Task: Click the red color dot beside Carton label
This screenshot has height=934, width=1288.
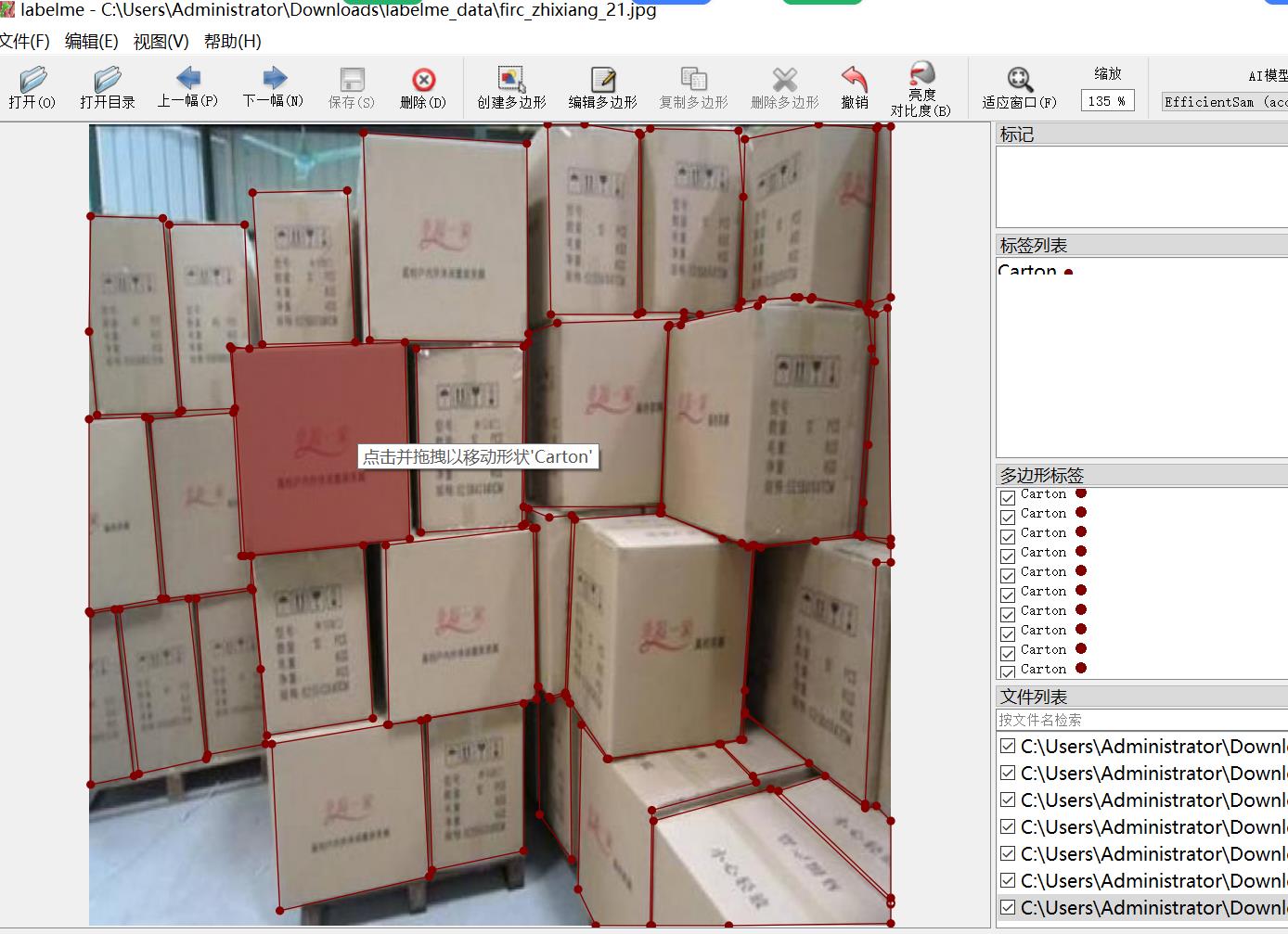Action: point(1069,272)
